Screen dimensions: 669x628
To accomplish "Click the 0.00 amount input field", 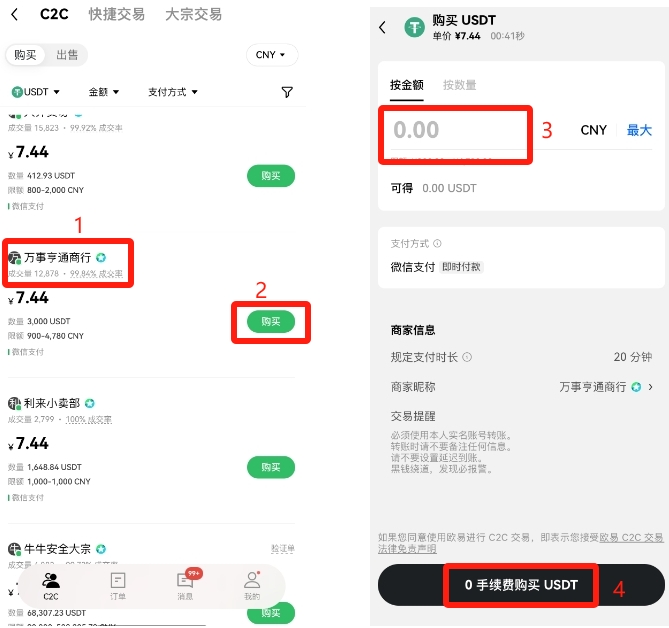I will pos(457,130).
